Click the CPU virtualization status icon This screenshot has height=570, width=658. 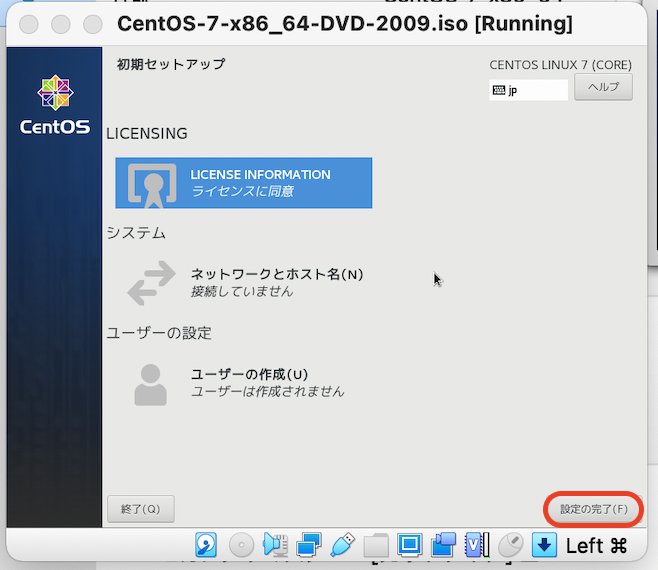point(477,545)
